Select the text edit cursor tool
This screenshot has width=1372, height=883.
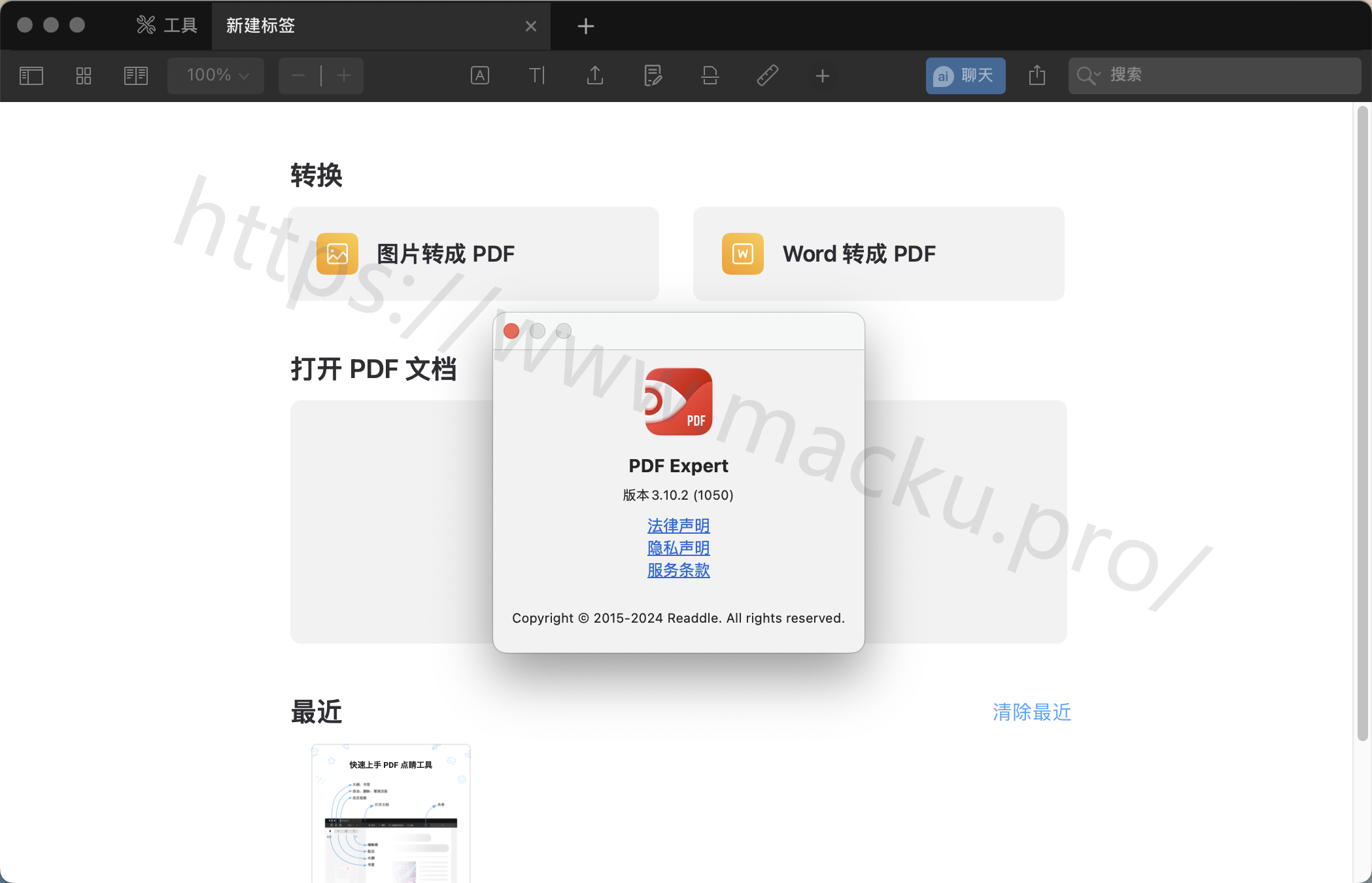537,76
